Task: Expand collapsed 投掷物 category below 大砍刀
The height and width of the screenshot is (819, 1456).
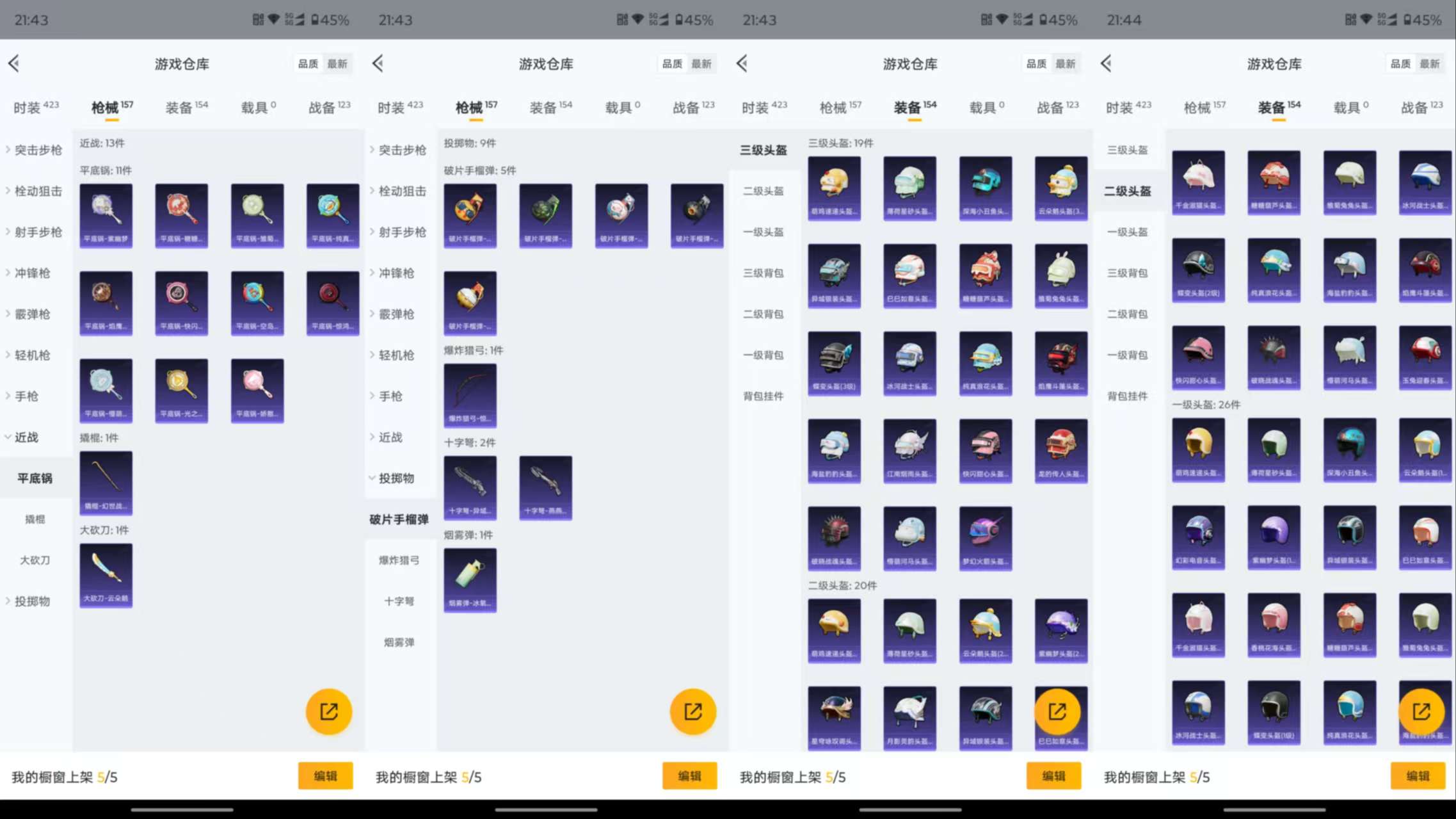Action: (31, 601)
